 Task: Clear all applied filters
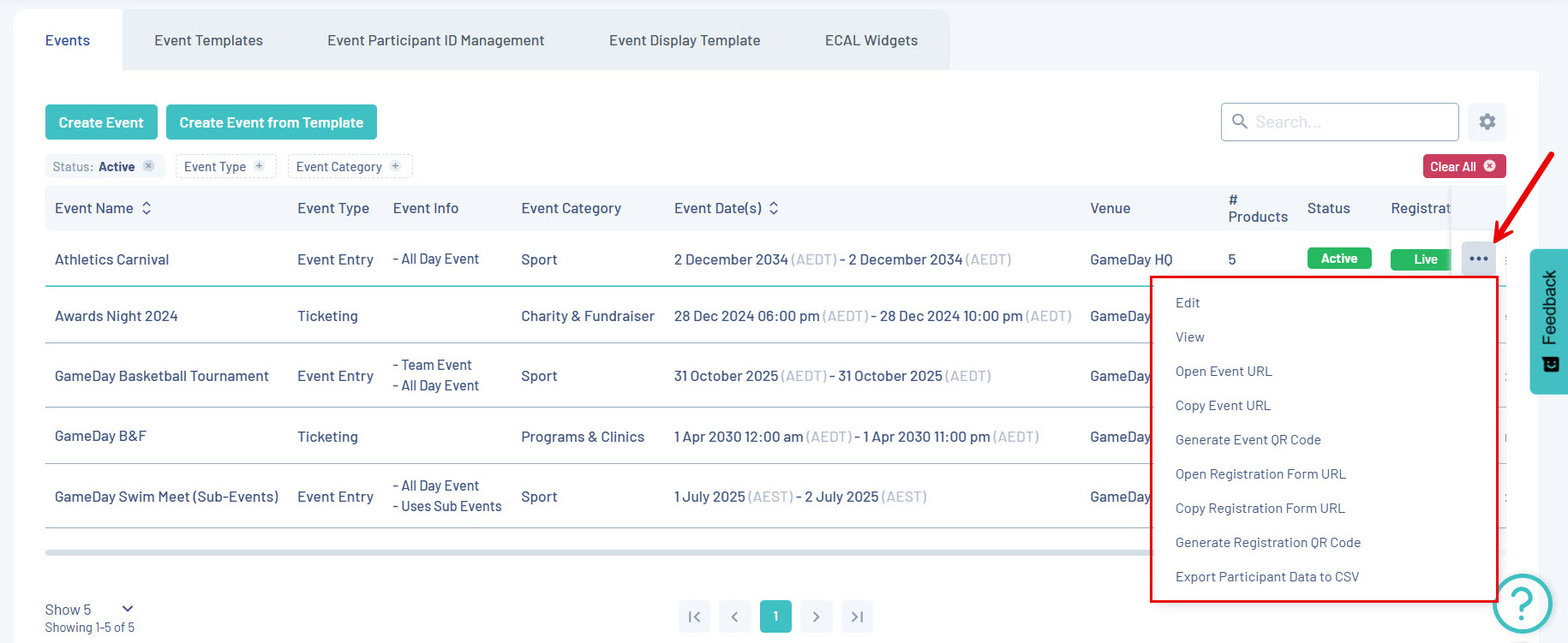coord(1463,166)
